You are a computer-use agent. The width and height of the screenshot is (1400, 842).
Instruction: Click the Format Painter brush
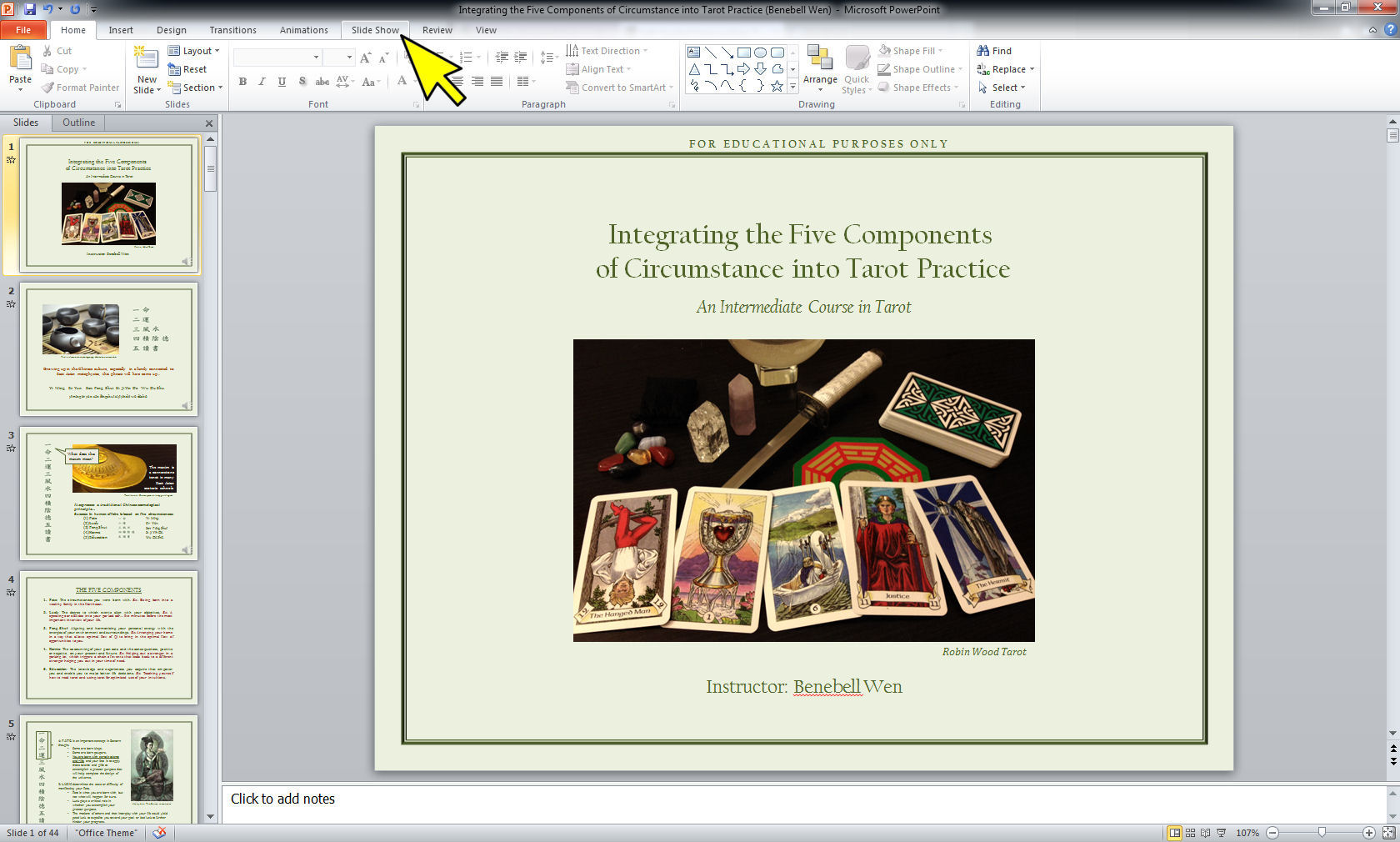coord(48,88)
